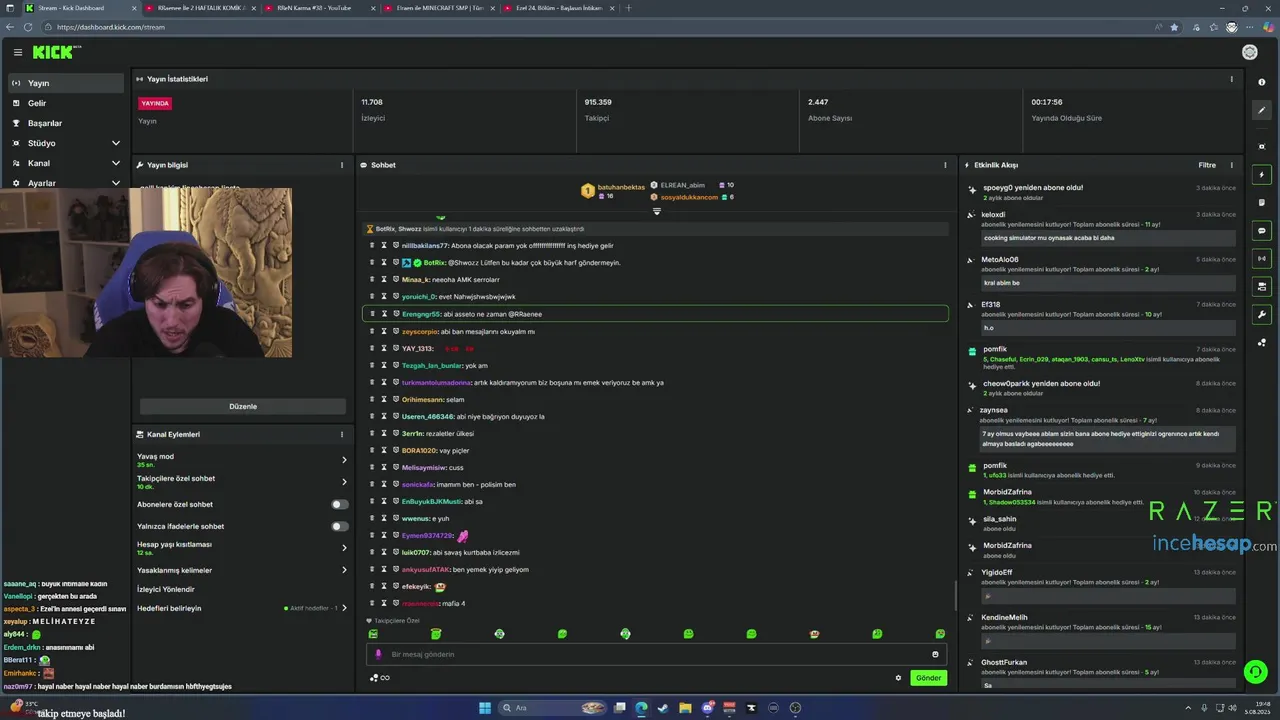Open Yasaklanmış kelimeler chevron
Image resolution: width=1280 pixels, height=720 pixels.
[344, 570]
